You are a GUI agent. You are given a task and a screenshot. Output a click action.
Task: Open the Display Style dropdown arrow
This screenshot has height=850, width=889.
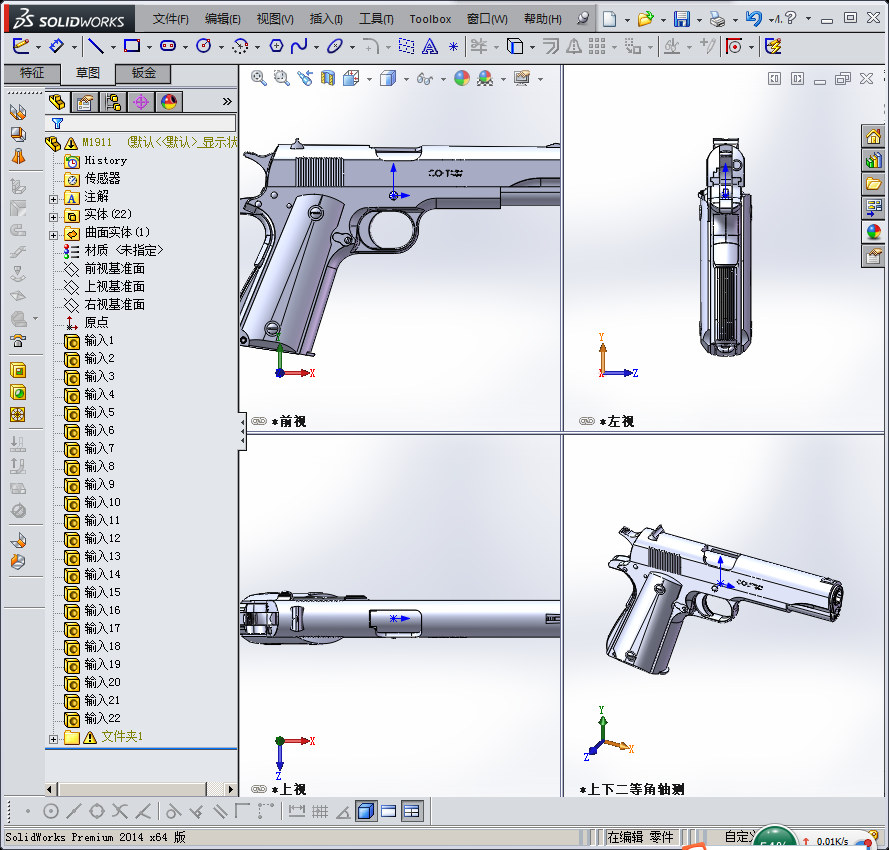tap(406, 78)
